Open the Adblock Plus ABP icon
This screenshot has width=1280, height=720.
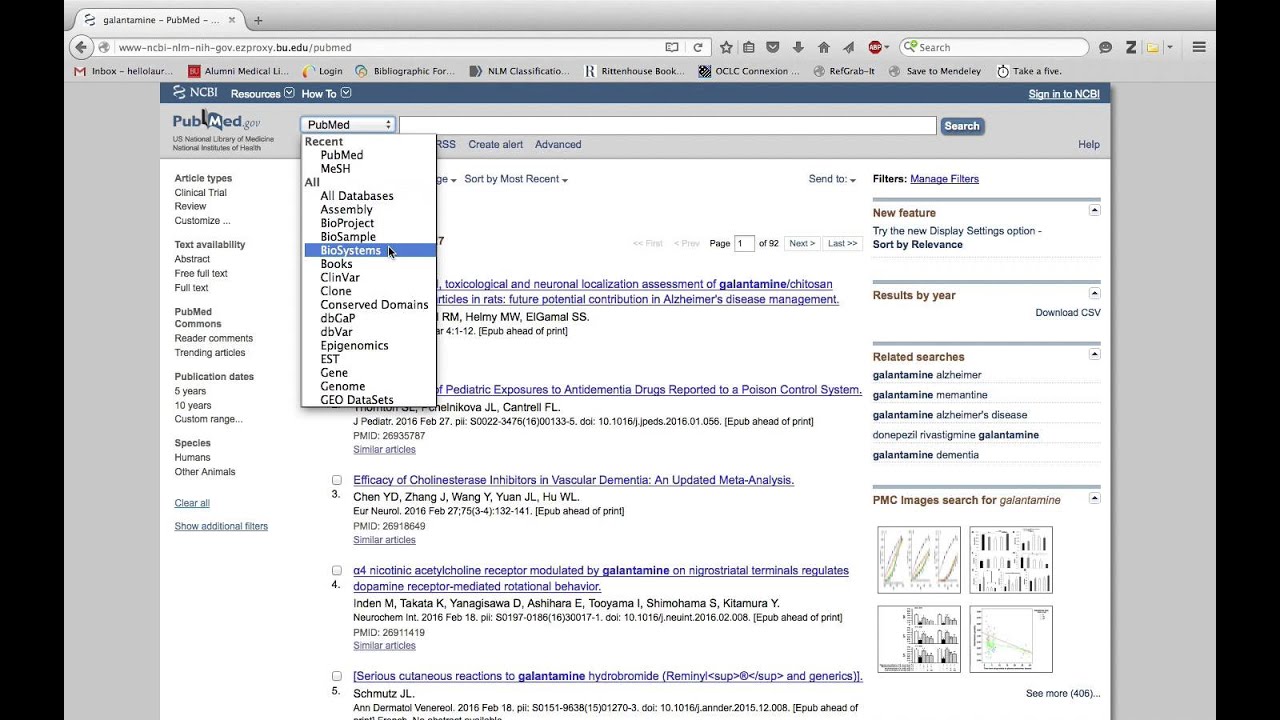(875, 47)
